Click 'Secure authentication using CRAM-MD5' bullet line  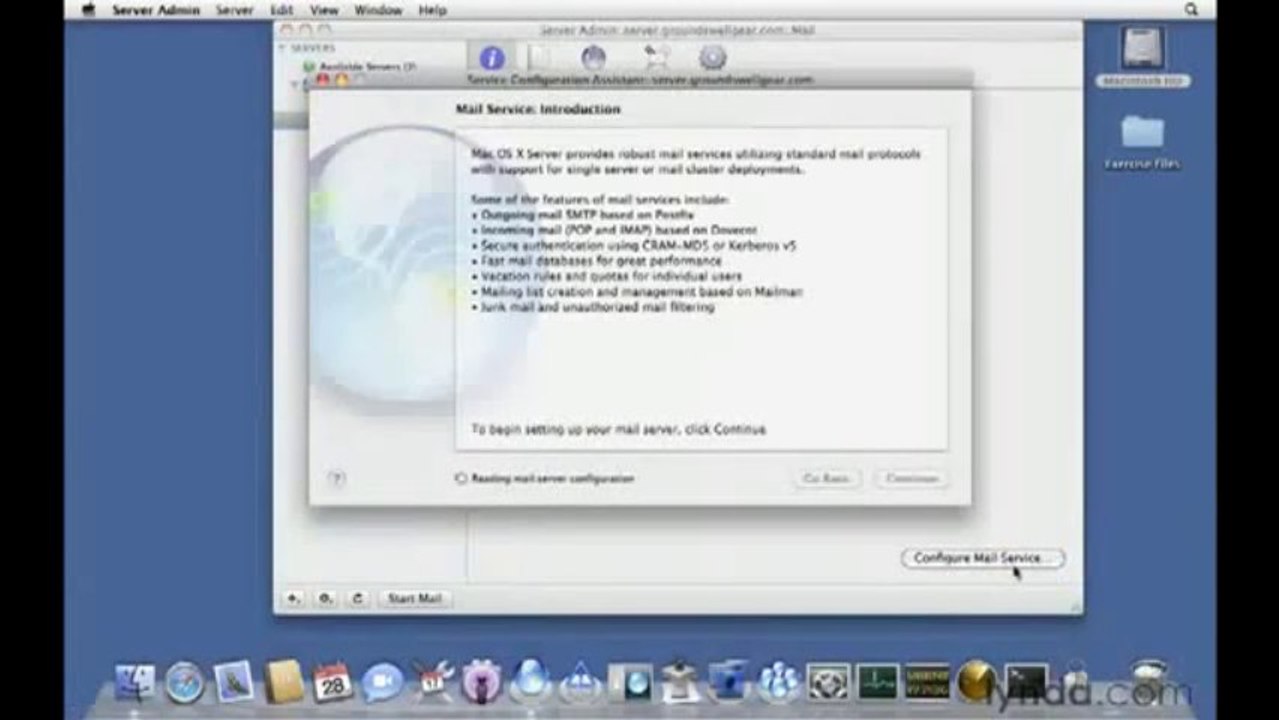[634, 245]
